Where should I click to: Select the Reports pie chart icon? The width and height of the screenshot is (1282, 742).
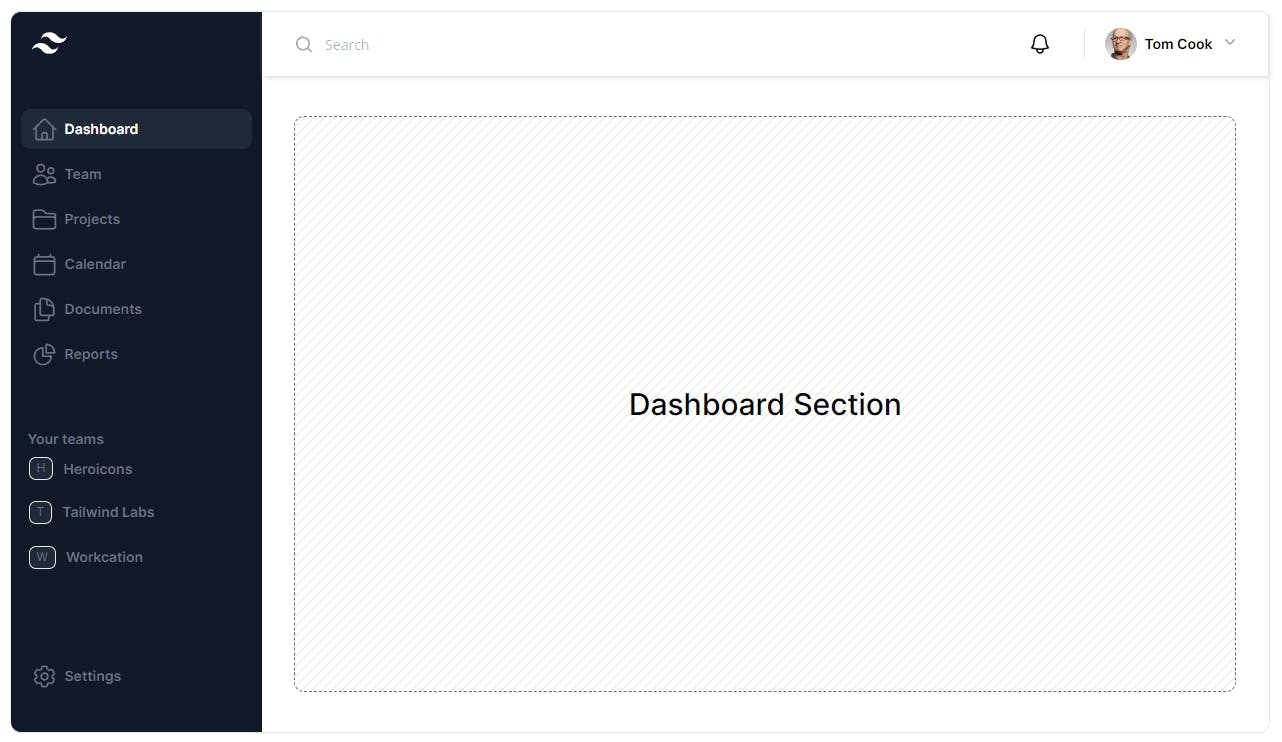[44, 354]
